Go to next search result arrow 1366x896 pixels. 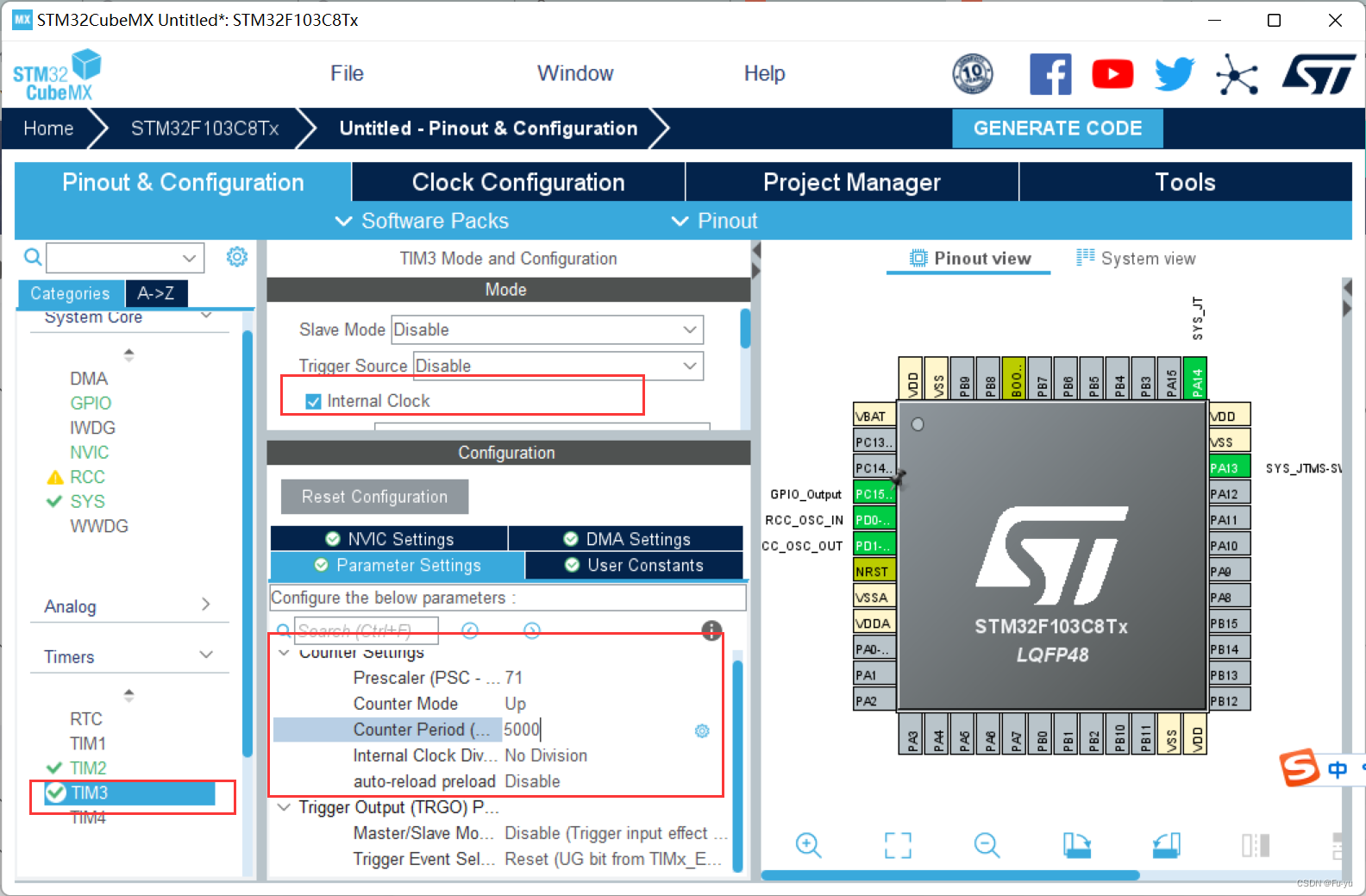(x=532, y=630)
